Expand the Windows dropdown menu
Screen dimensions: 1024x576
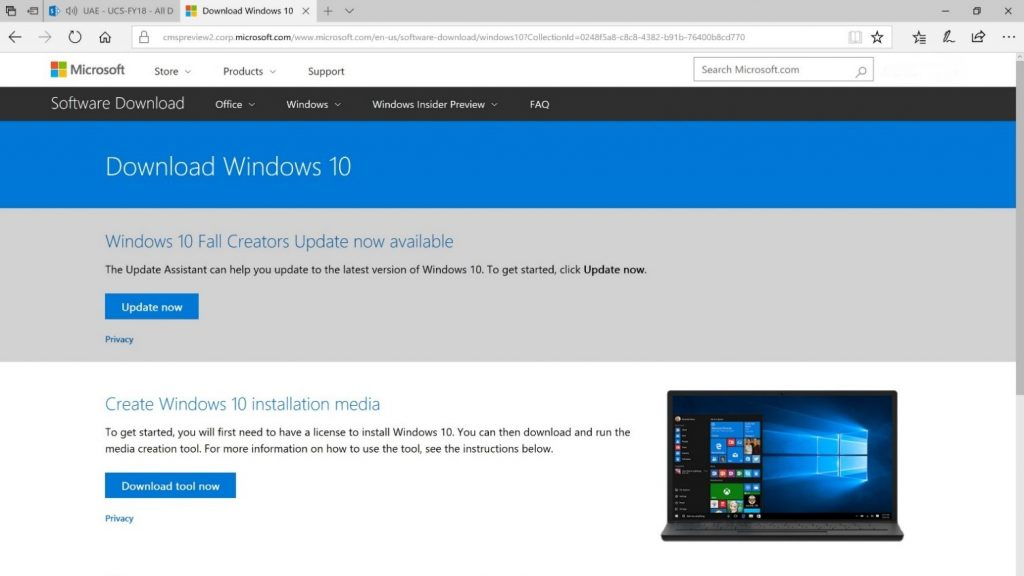click(313, 104)
